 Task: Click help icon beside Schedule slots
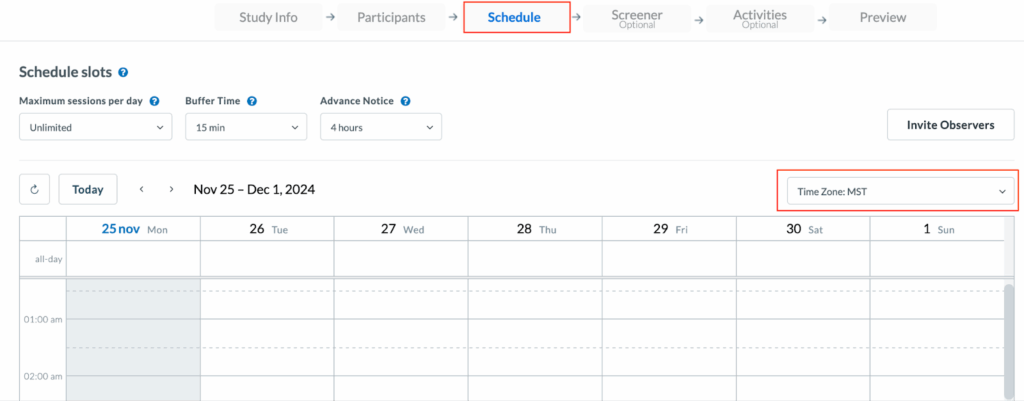click(x=123, y=73)
